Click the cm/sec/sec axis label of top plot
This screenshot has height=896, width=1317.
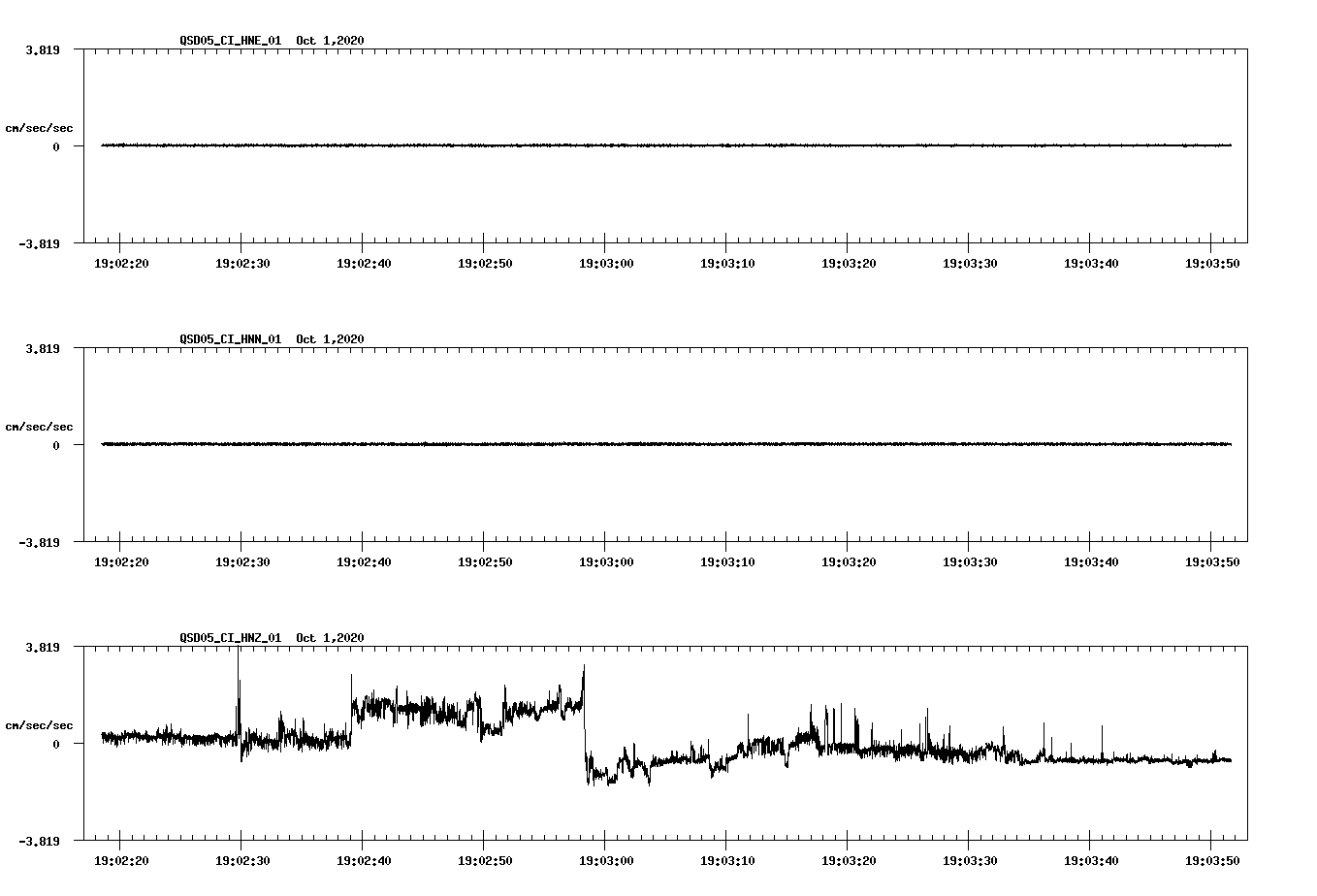[41, 127]
